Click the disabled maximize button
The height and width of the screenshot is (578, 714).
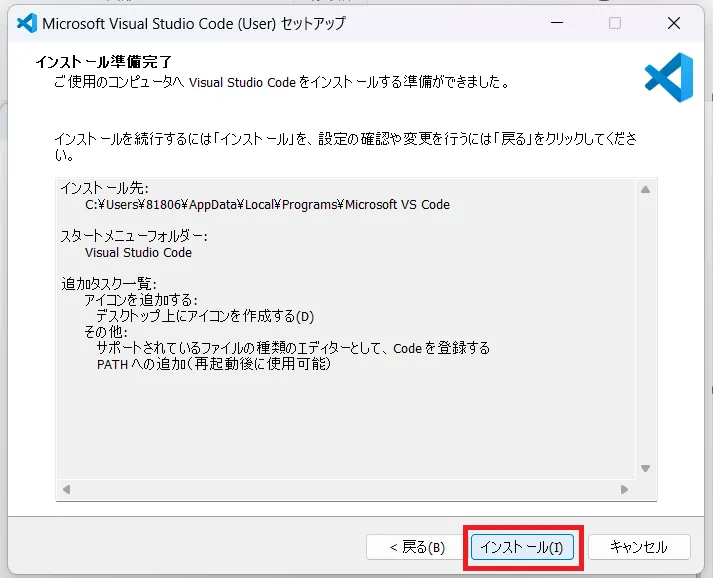[615, 23]
